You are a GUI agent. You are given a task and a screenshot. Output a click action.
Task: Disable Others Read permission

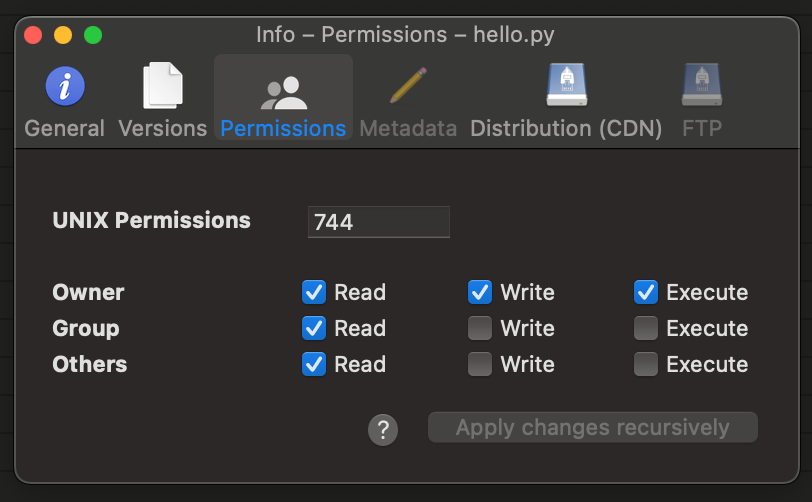[314, 364]
